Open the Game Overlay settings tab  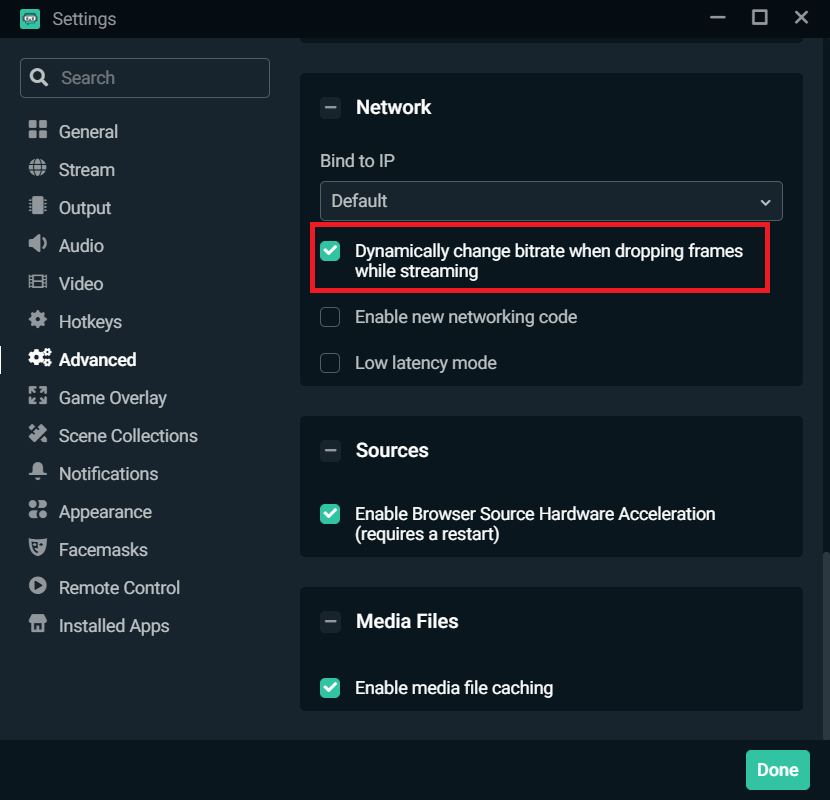(x=112, y=398)
